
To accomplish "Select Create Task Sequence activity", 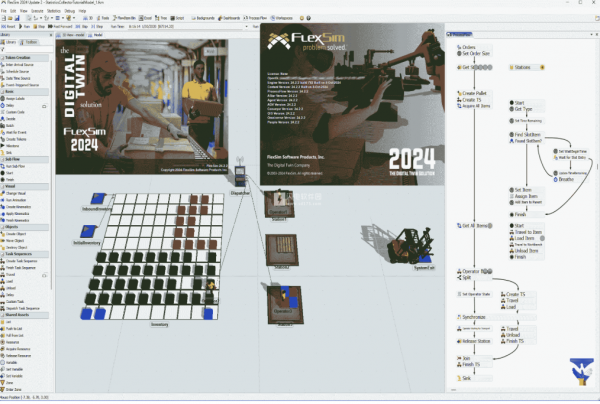I will point(21,261).
